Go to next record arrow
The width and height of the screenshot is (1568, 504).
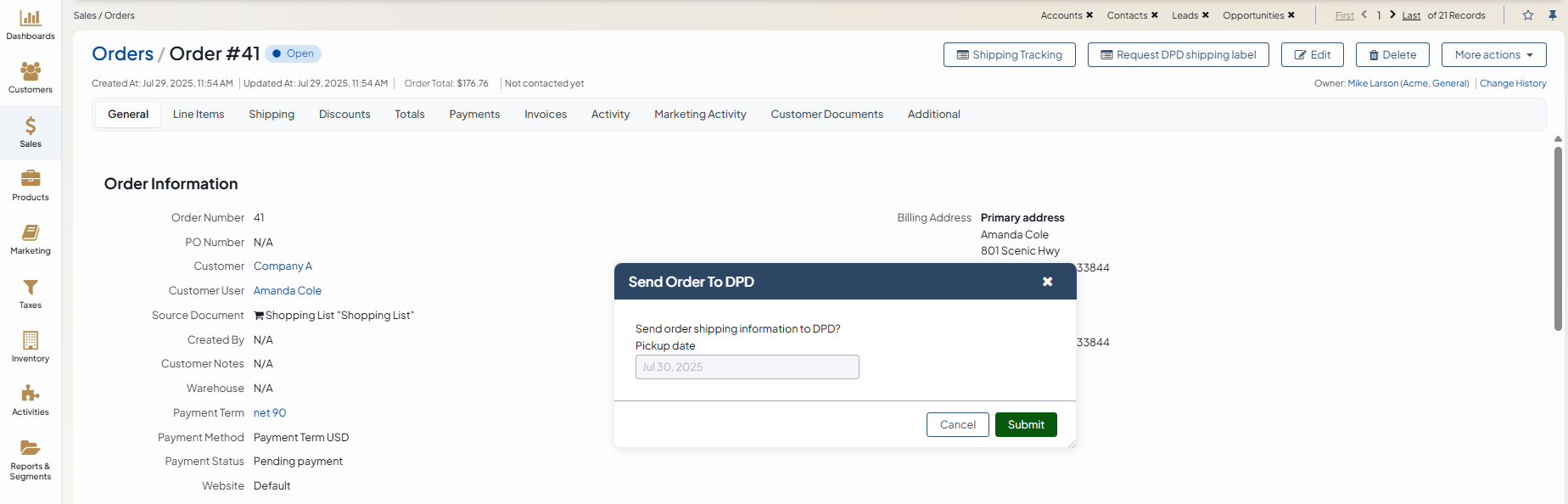pos(1393,15)
